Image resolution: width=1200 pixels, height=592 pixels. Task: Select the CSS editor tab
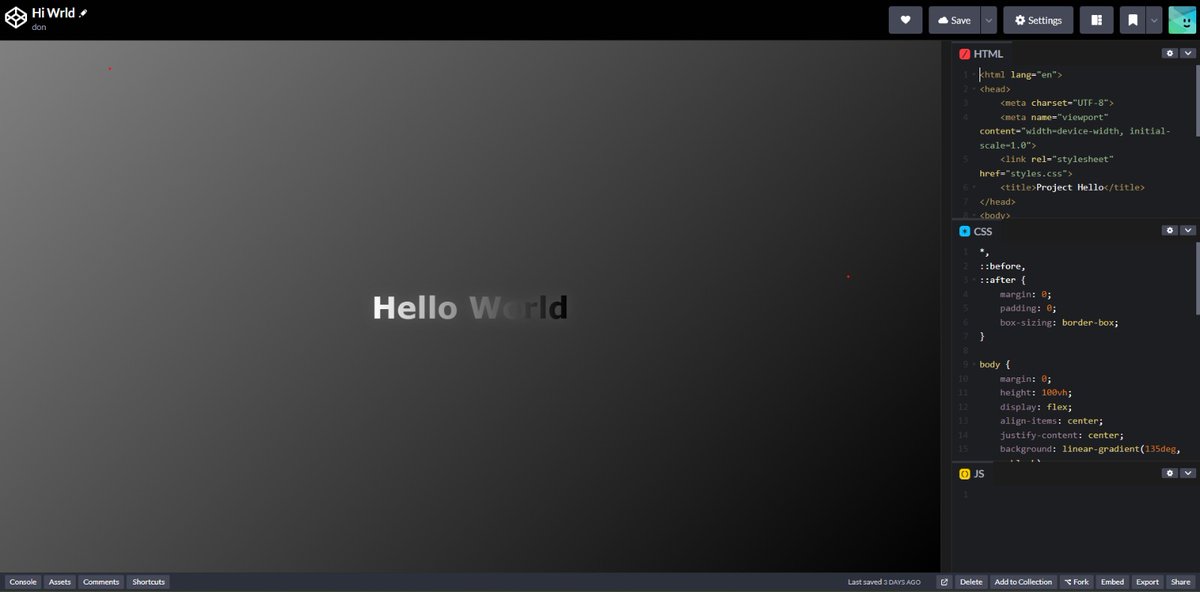(x=977, y=231)
